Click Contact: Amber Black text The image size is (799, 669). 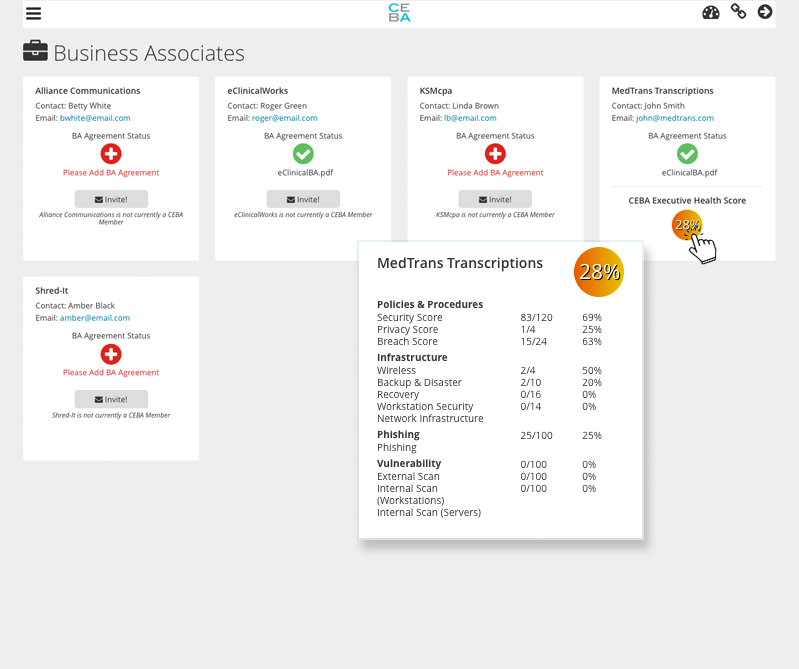click(75, 306)
